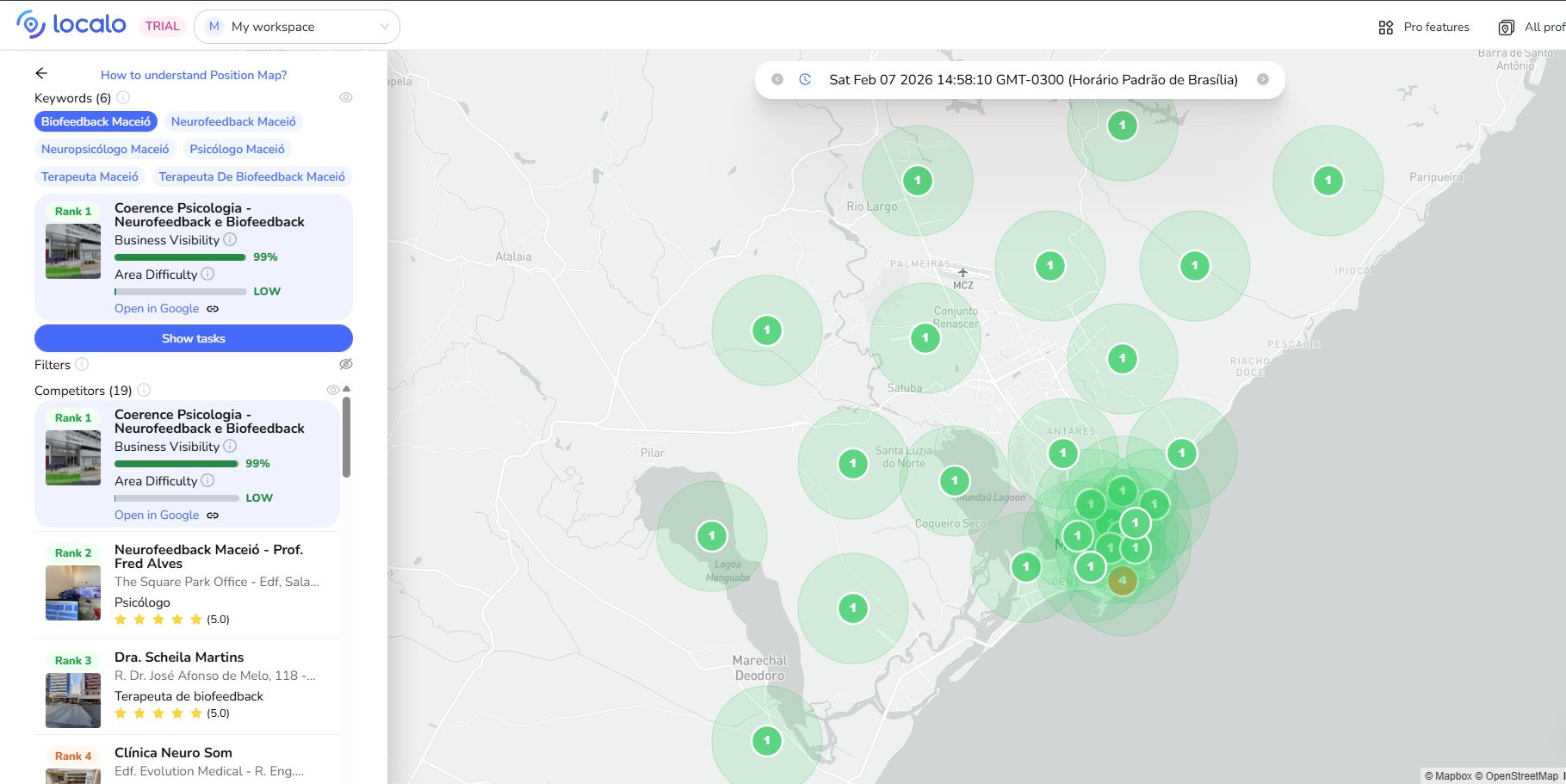
Task: Click top card 99% visibility bar
Action: (181, 256)
